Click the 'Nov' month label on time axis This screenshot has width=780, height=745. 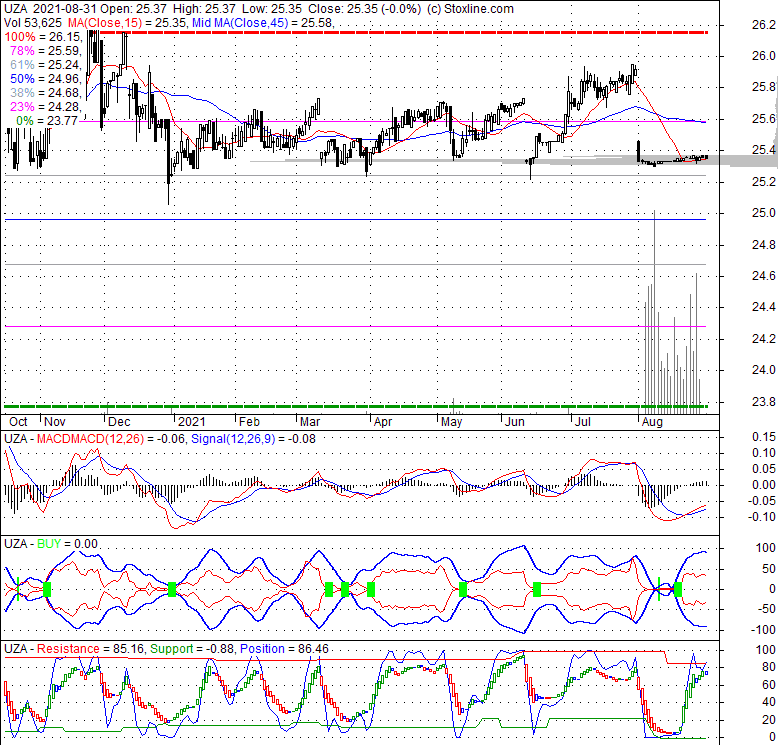(55, 422)
